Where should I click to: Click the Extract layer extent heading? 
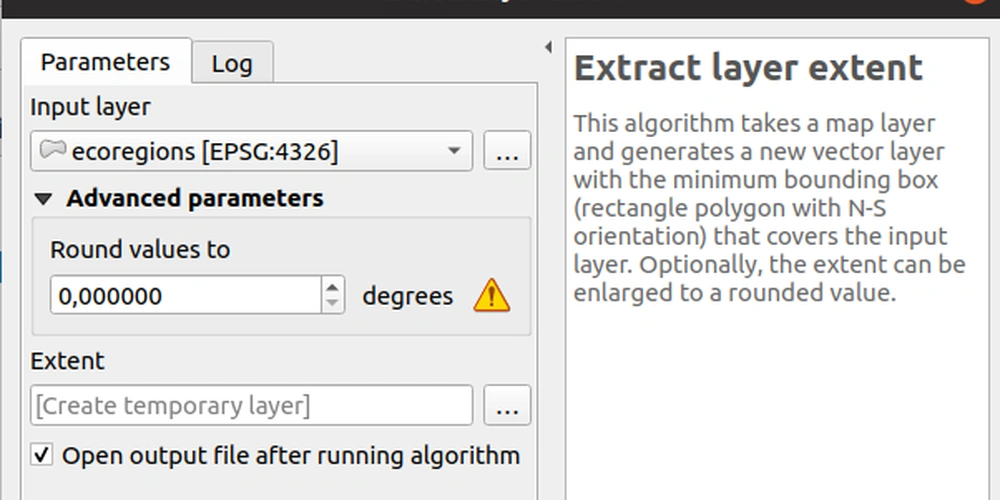[x=748, y=68]
